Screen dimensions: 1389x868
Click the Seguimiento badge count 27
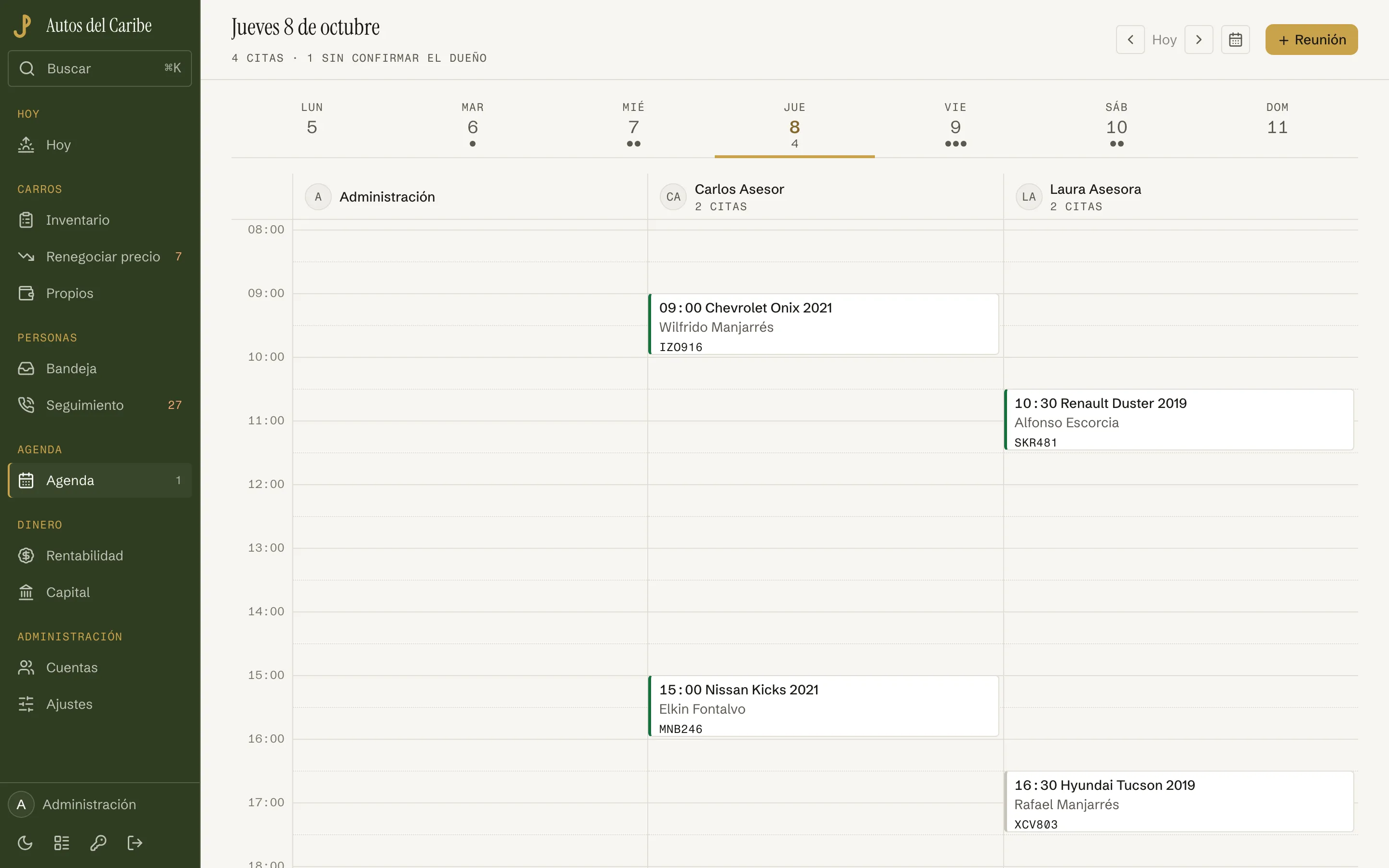tap(175, 405)
